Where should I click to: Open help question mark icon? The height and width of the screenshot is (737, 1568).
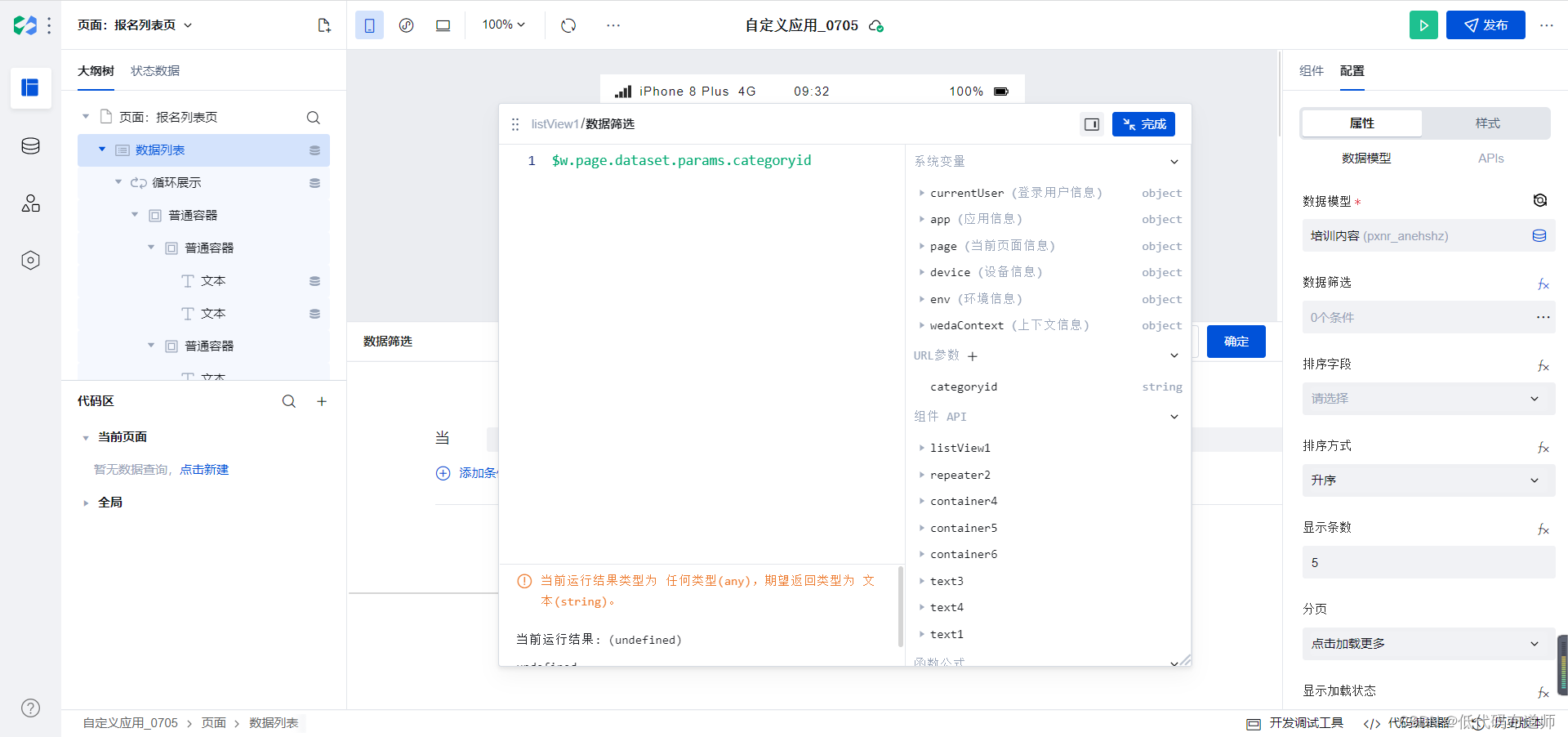point(30,708)
